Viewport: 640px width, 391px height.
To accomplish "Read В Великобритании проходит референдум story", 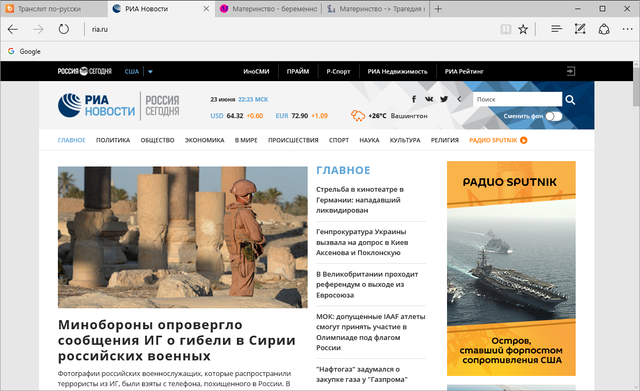I will 367,284.
